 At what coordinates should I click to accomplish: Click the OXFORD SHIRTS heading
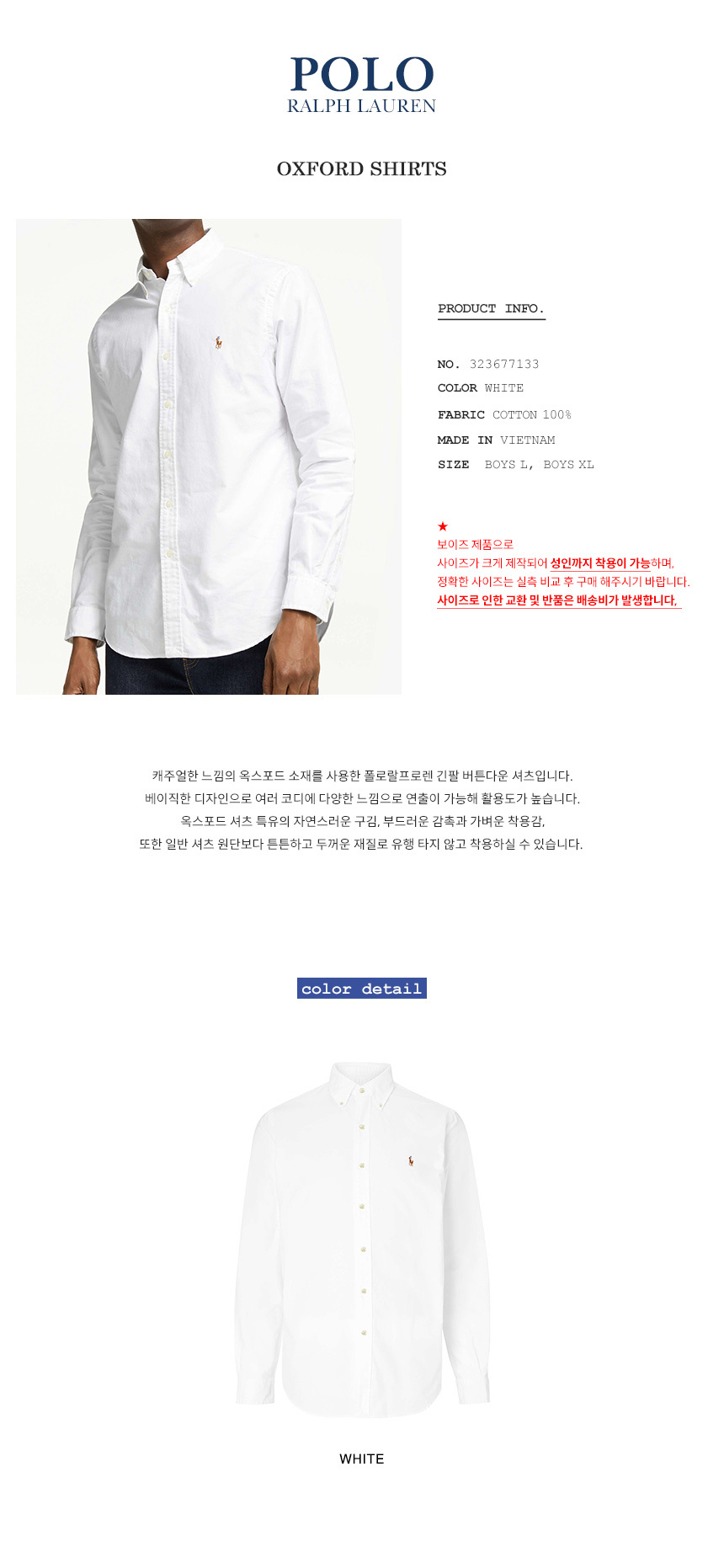(362, 168)
